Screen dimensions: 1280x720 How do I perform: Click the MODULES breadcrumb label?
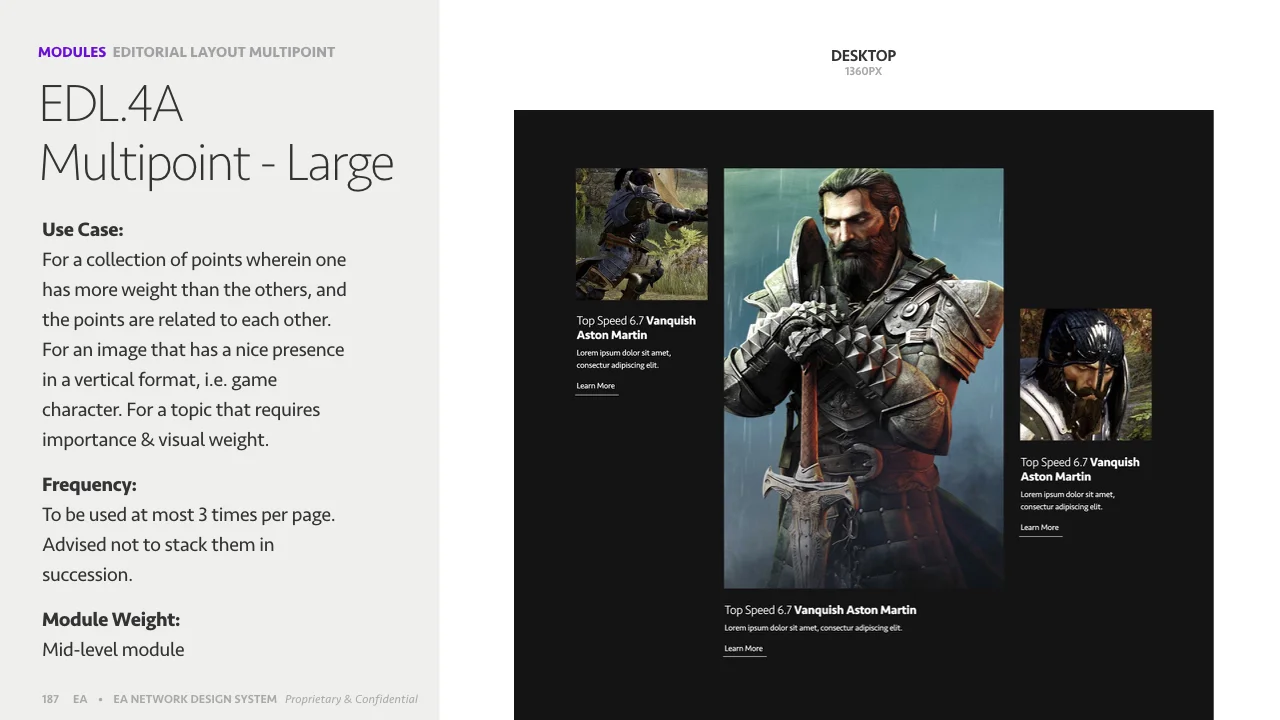[72, 52]
